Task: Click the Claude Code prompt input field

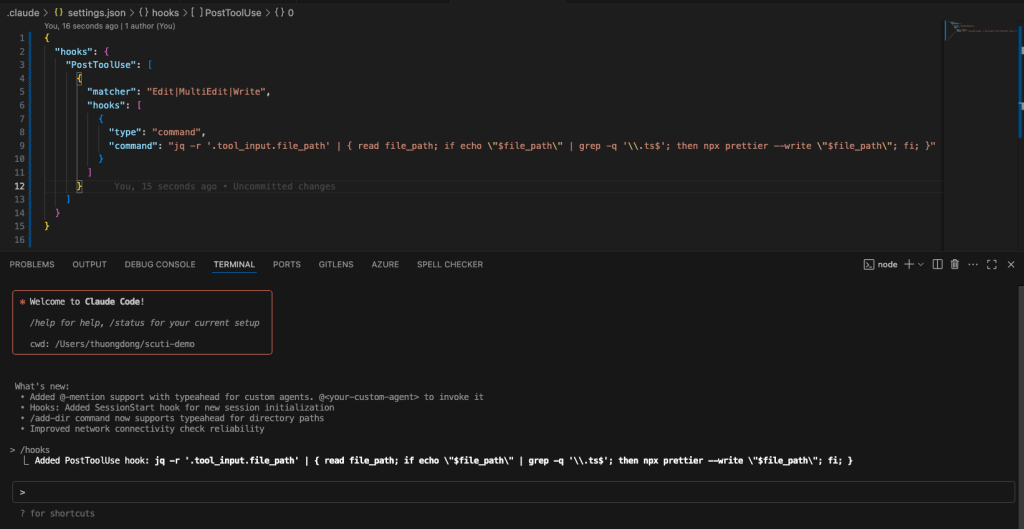Action: coord(513,492)
